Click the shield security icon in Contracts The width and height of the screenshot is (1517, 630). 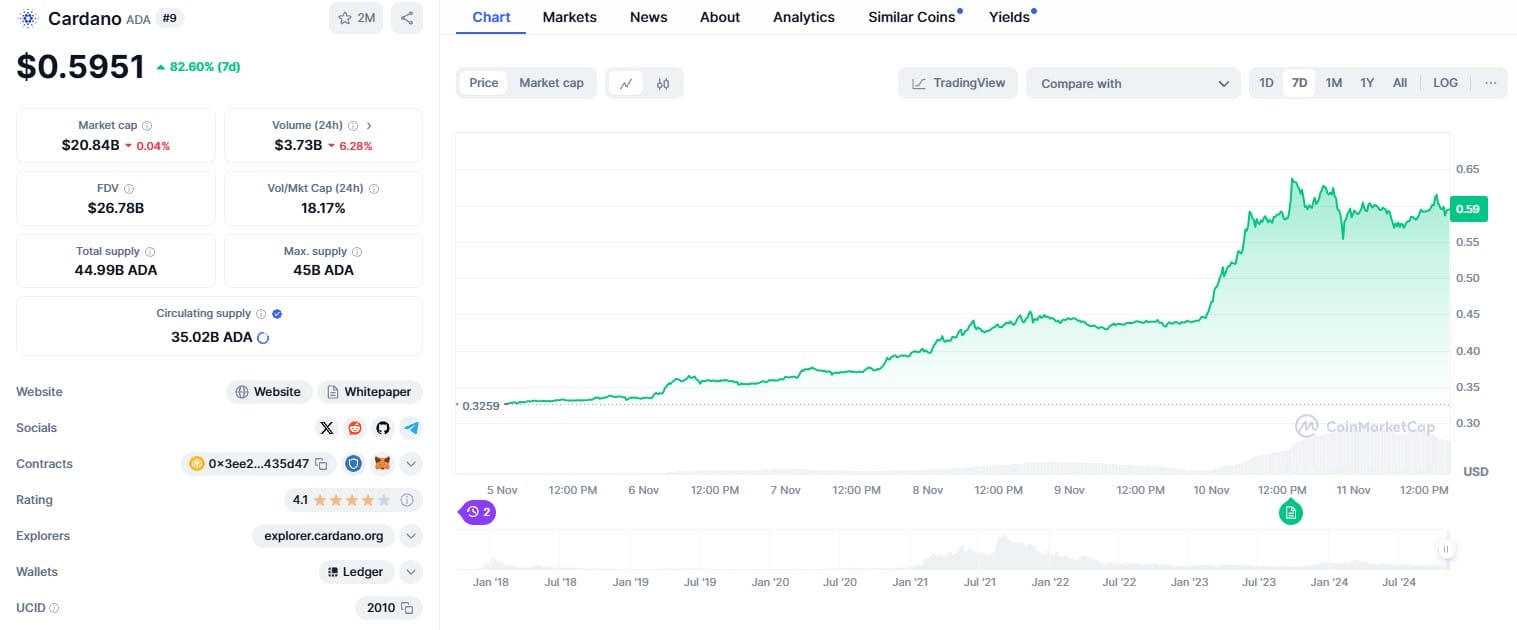coord(353,464)
